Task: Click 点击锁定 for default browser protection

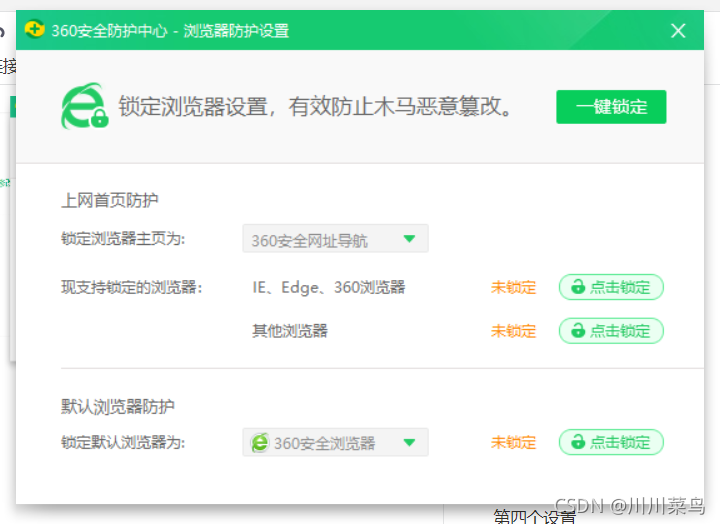Action: pos(611,442)
